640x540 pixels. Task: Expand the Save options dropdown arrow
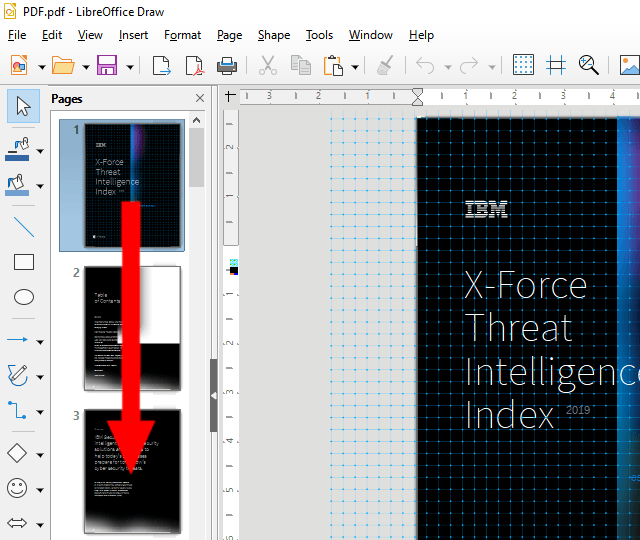tap(130, 67)
